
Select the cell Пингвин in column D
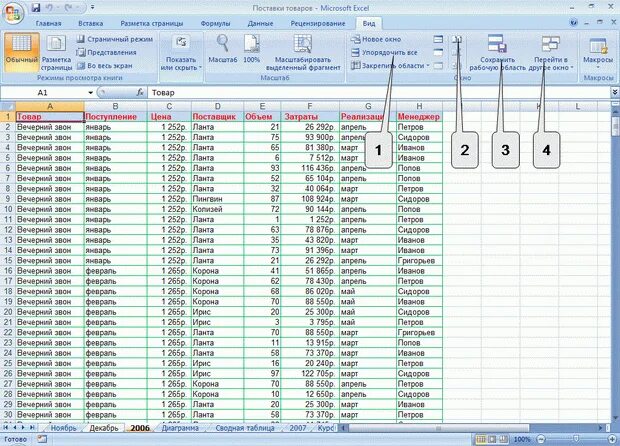click(x=217, y=199)
